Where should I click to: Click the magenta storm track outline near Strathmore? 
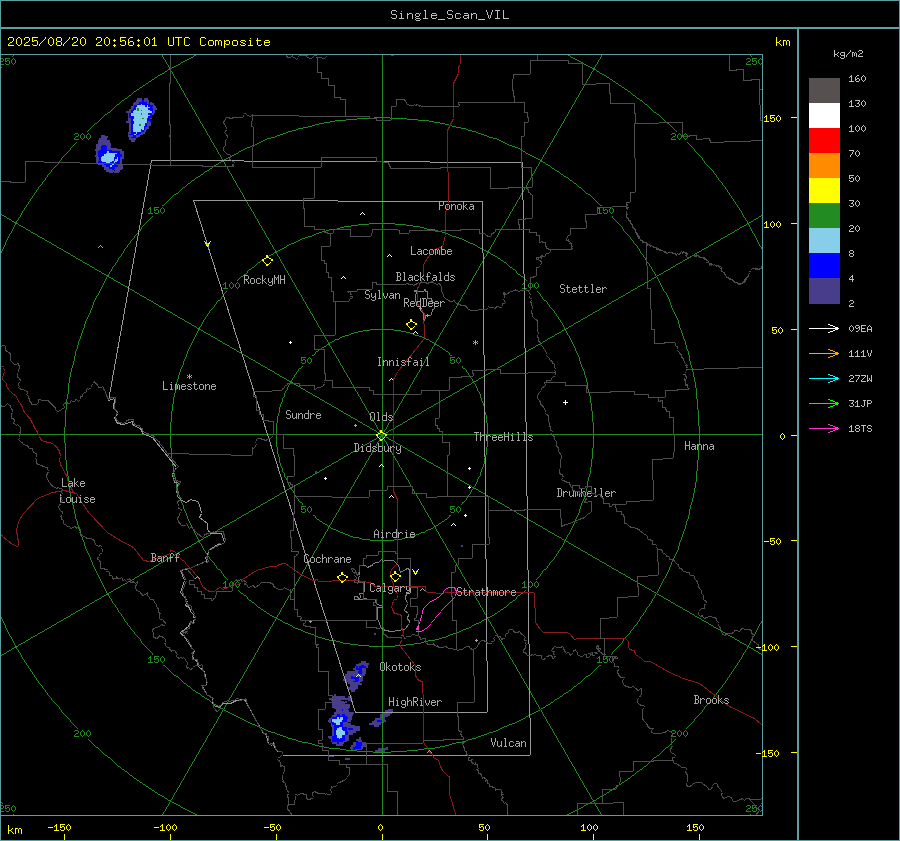pyautogui.click(x=435, y=609)
